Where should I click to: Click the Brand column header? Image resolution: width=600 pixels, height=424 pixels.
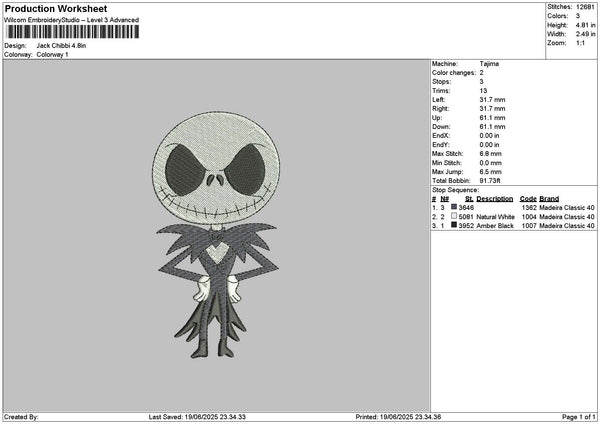549,199
